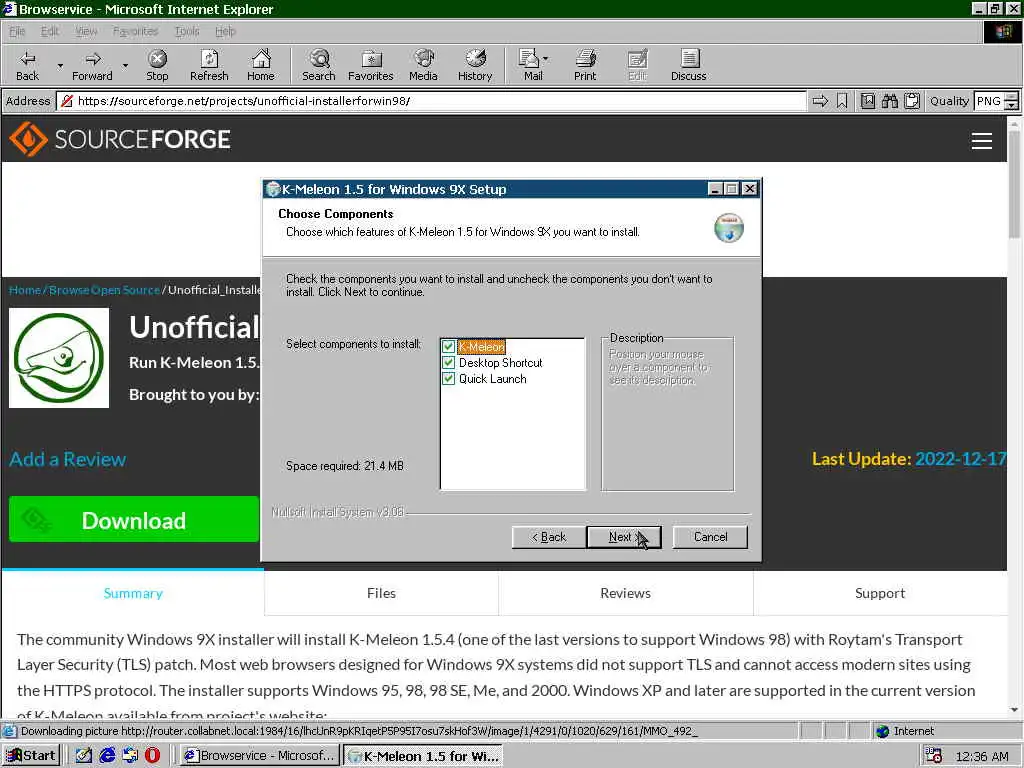The image size is (1024, 768).
Task: Toggle the K-Meleon component checkbox
Action: tap(449, 347)
